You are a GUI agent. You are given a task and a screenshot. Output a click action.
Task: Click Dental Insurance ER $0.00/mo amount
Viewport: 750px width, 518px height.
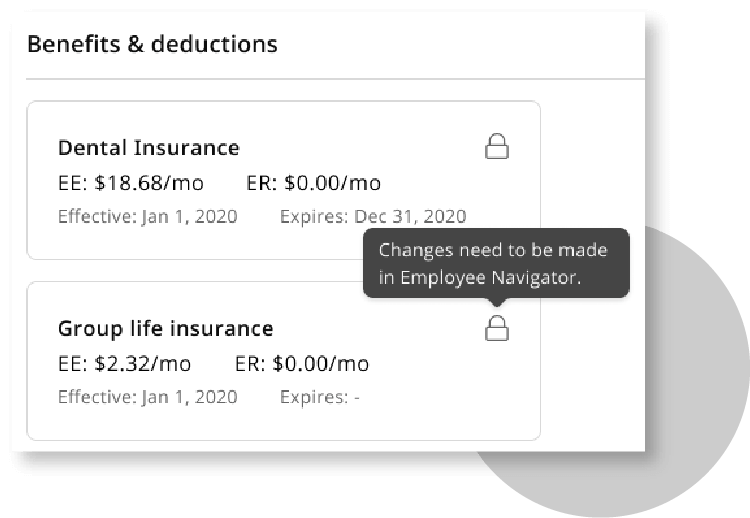[x=313, y=183]
